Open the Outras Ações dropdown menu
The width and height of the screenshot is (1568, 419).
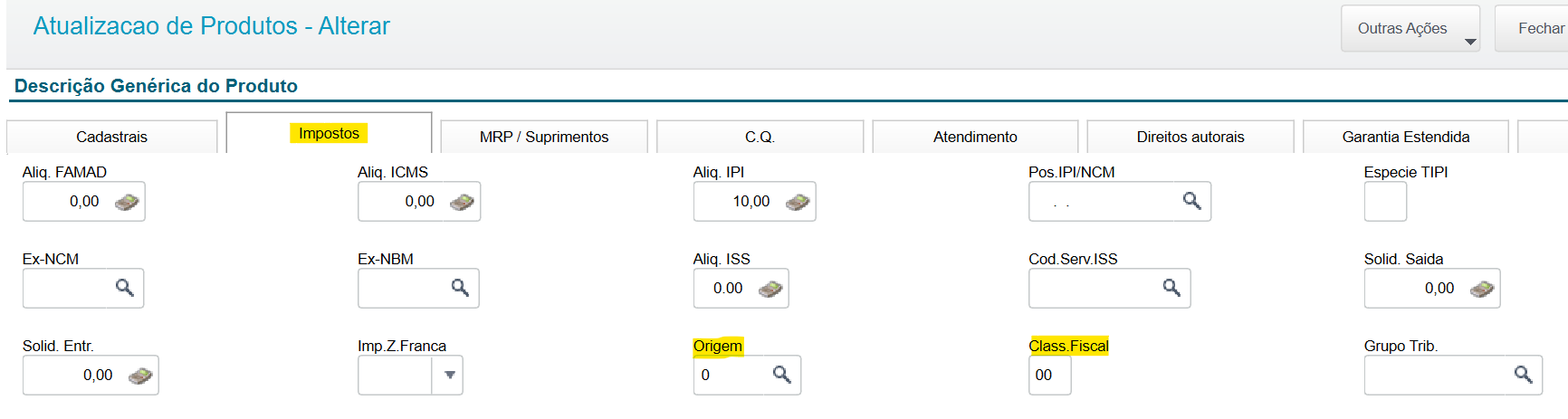point(1410,28)
